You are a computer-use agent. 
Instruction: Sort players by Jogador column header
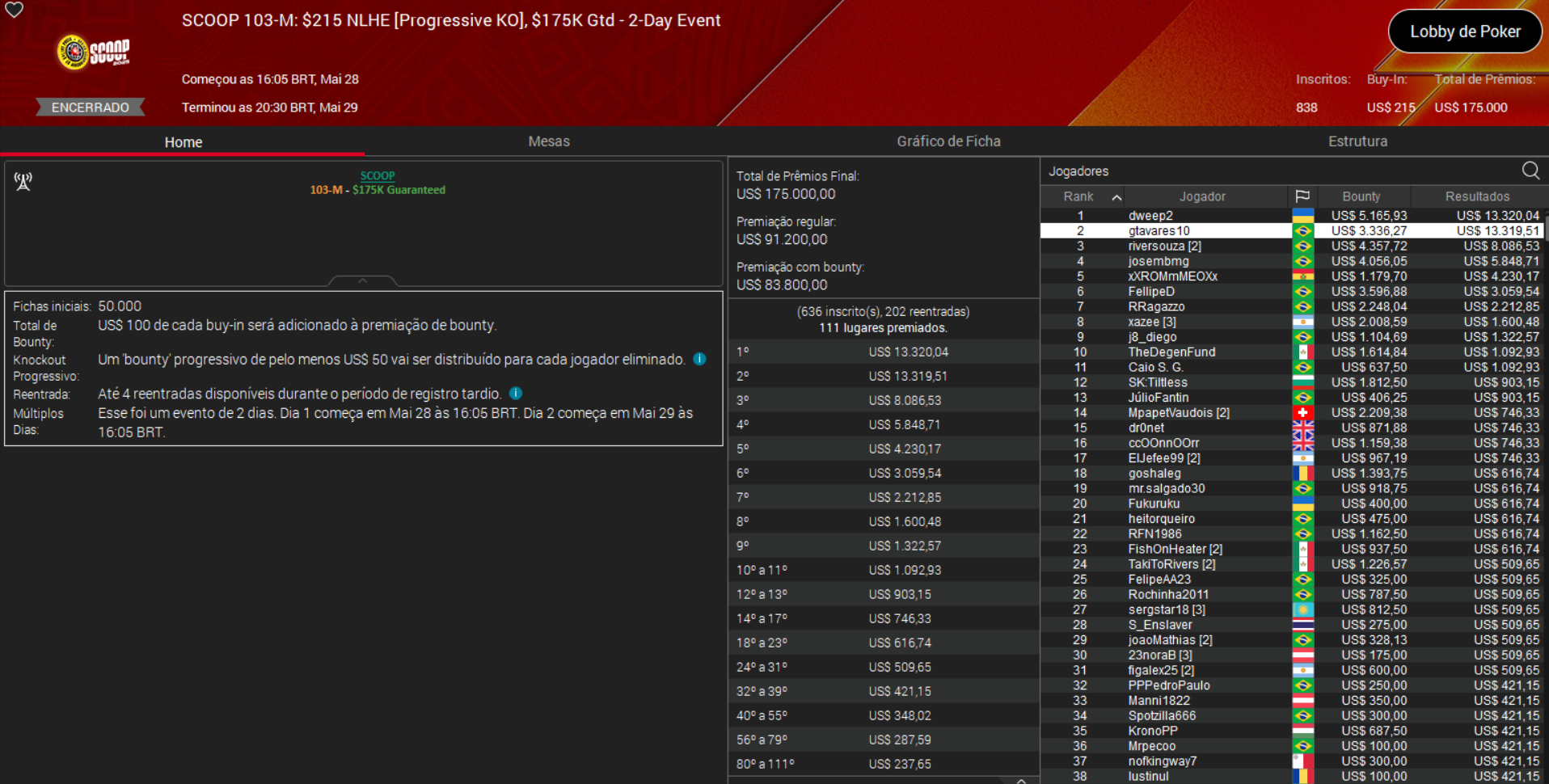(1202, 196)
